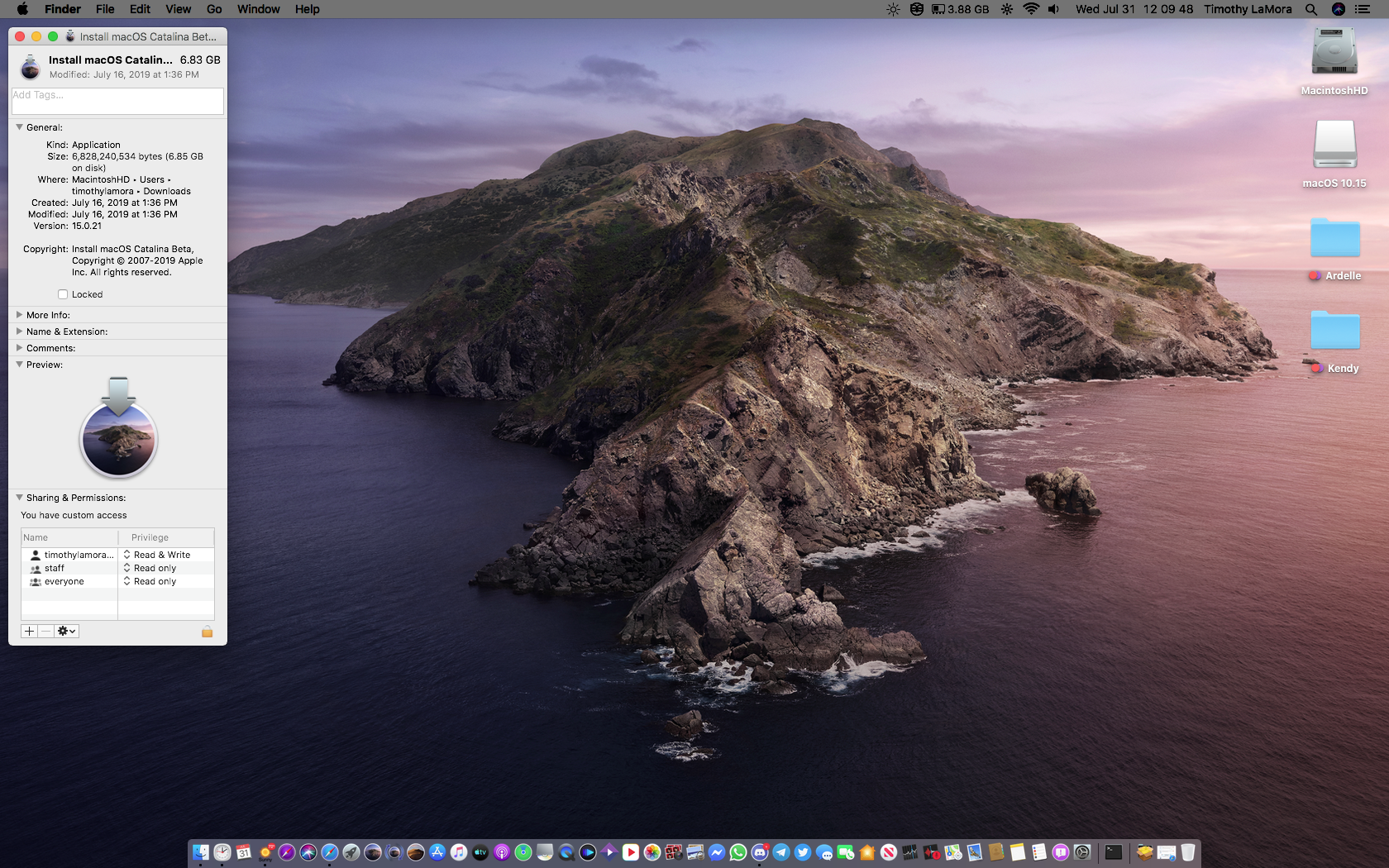Open Terminal from the Dock
Image resolution: width=1389 pixels, height=868 pixels.
tap(1114, 852)
